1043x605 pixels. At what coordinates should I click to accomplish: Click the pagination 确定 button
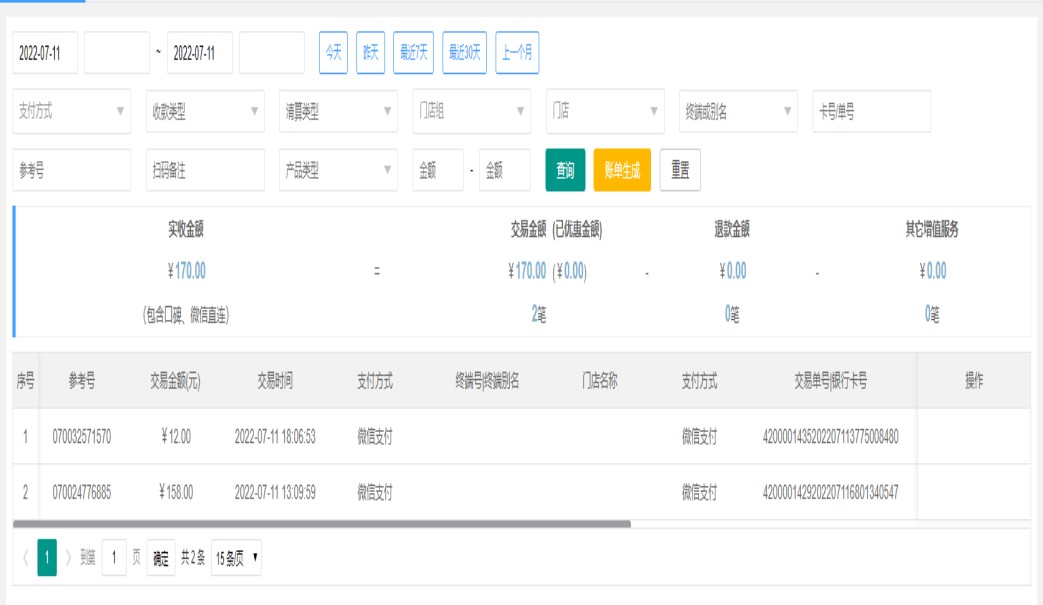pyautogui.click(x=161, y=558)
